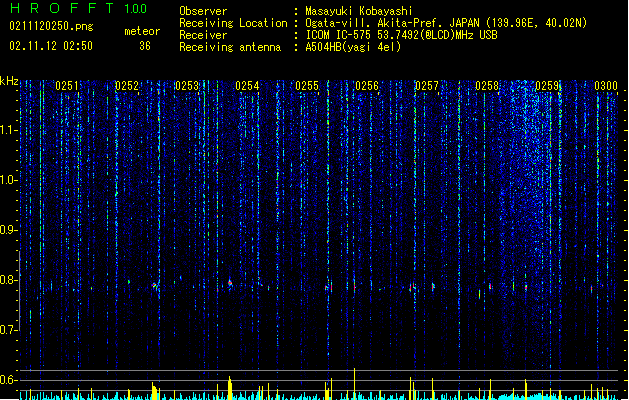Click the 0256 time marker

367,86
